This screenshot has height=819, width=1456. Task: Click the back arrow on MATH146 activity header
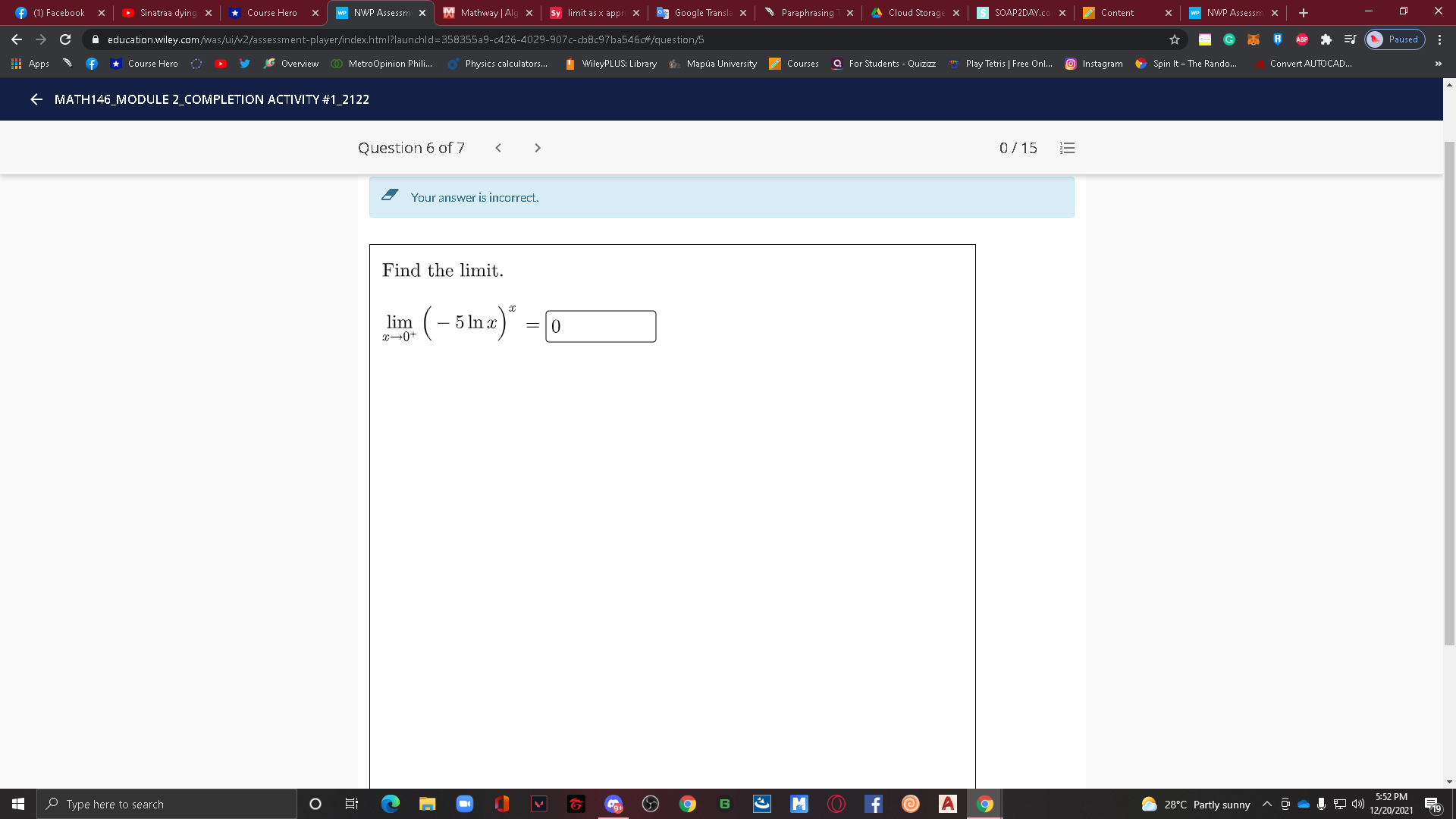(36, 99)
